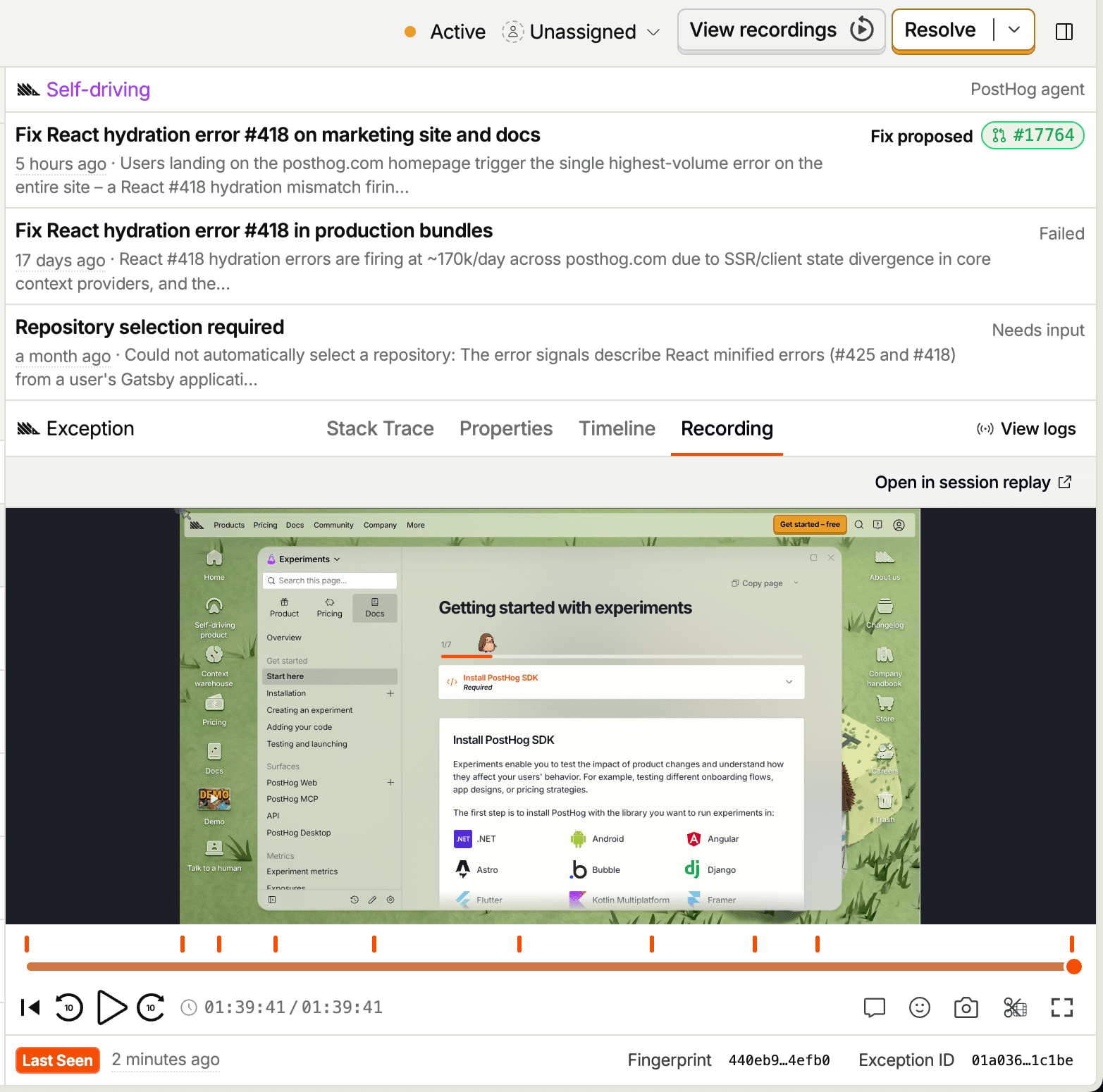Click the Exception heading

90,428
